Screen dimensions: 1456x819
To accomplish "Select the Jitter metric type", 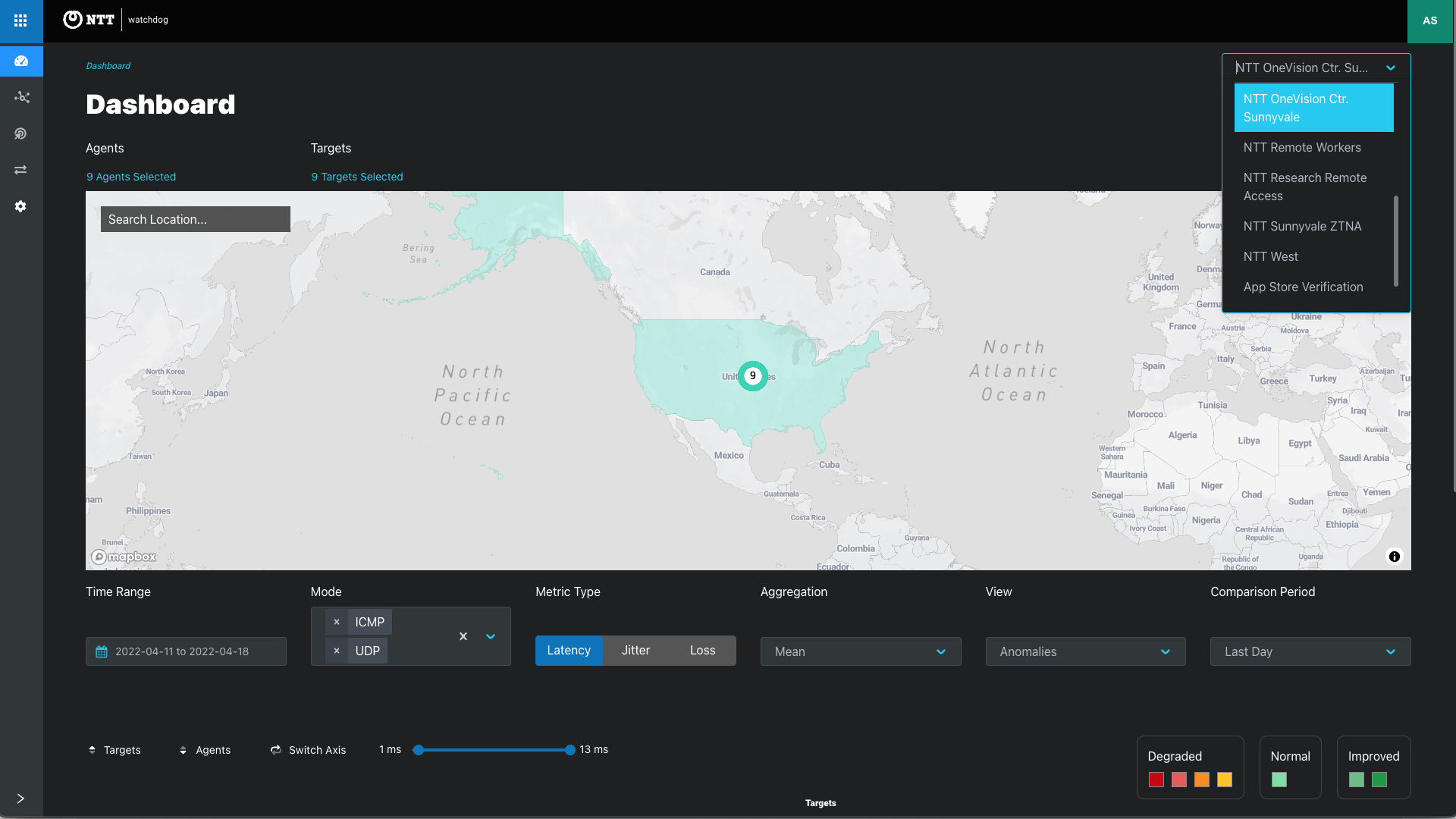I will click(x=635, y=651).
